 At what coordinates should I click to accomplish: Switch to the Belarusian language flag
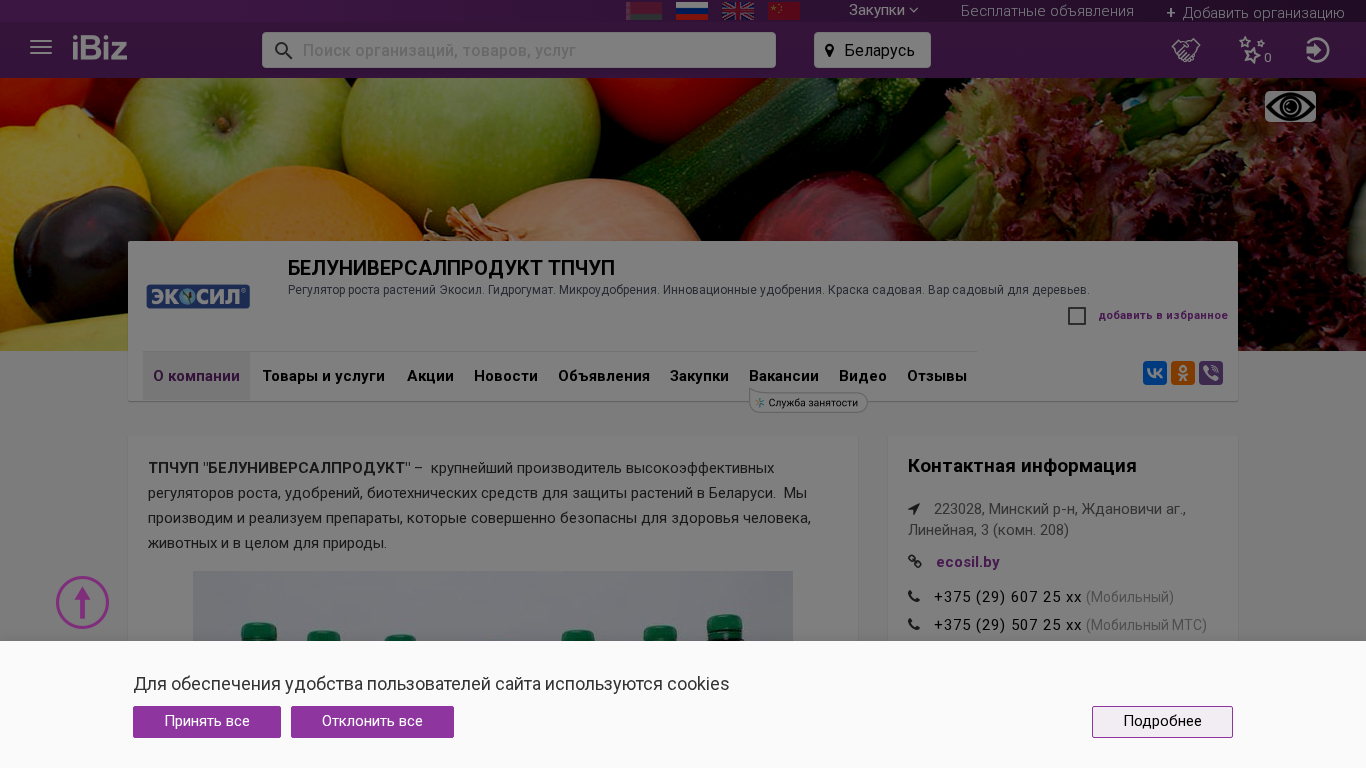644,10
